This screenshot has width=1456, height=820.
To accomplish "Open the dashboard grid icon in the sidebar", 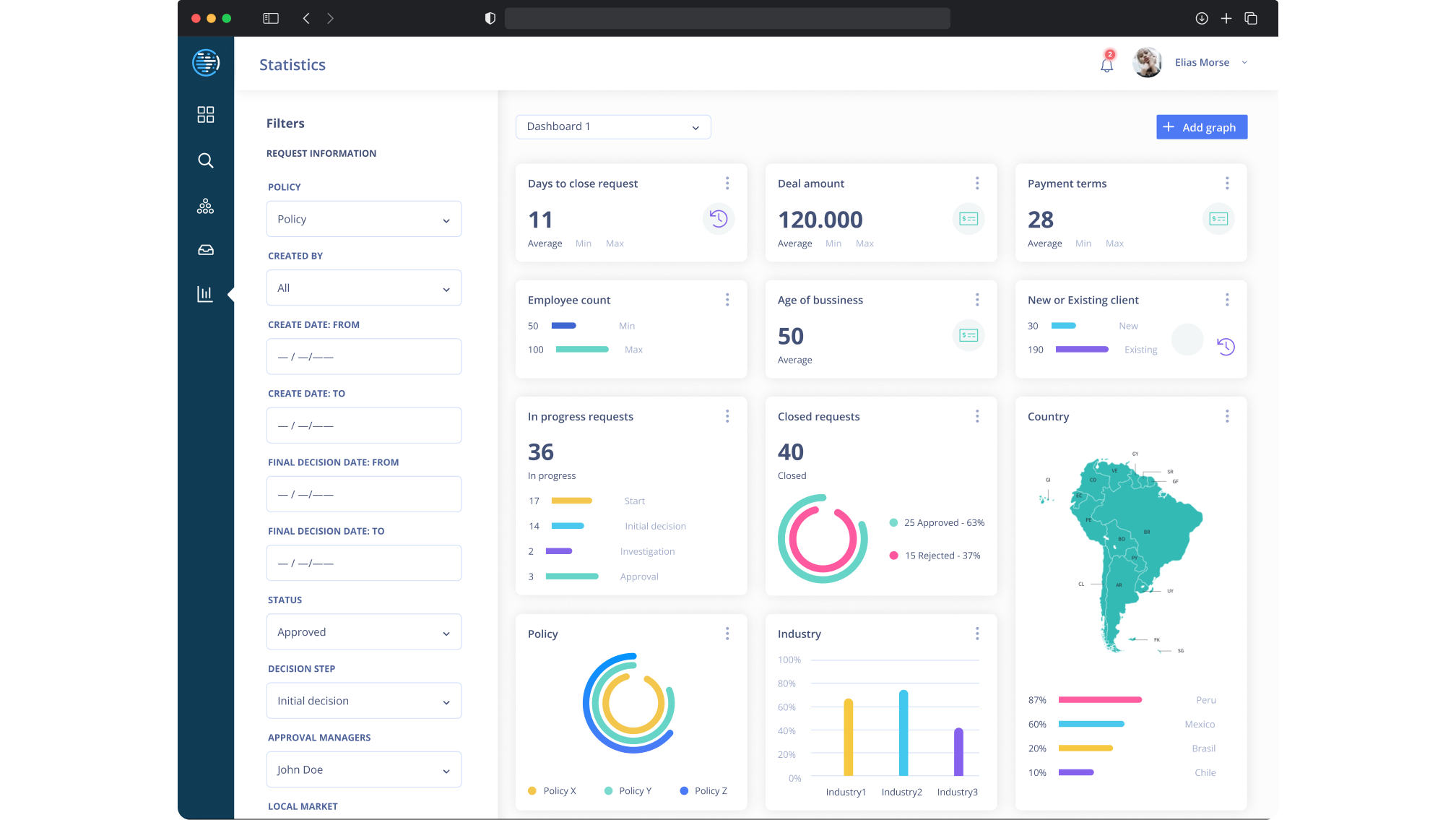I will coord(206,115).
